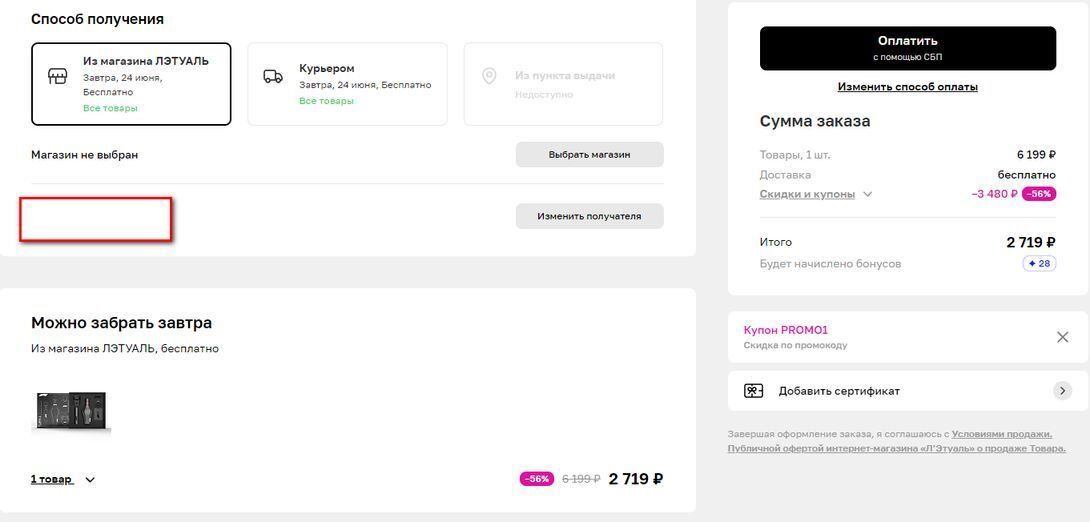Click the Изменить получателя button

(589, 216)
